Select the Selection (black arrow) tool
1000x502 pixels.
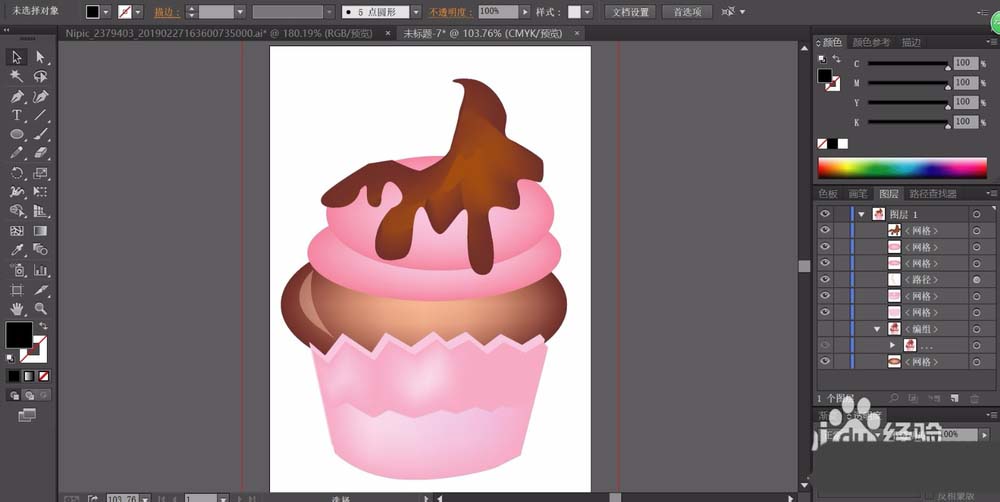[17, 57]
